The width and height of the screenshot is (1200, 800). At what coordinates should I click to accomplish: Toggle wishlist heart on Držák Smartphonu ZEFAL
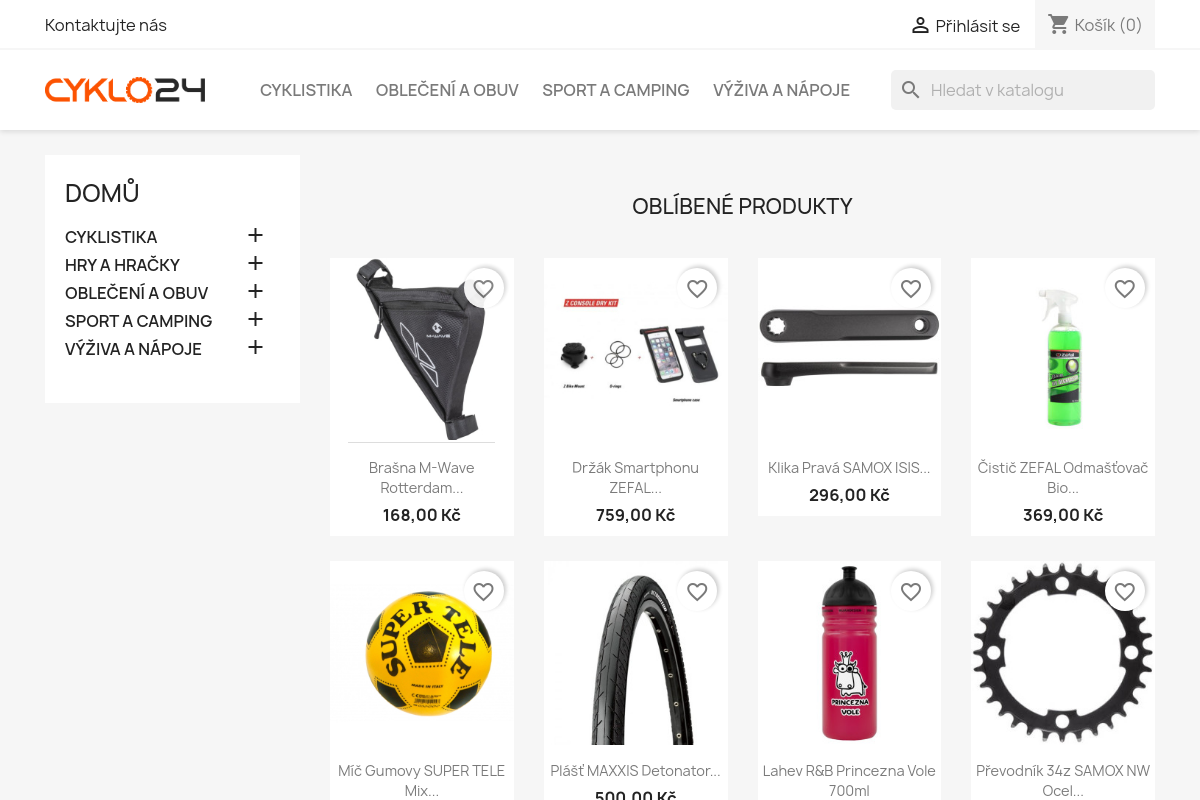tap(698, 289)
